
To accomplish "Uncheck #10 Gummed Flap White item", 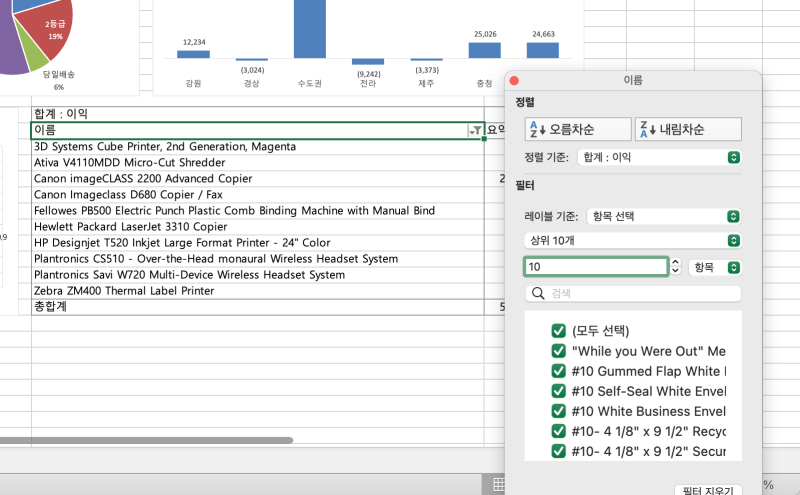I will [x=559, y=371].
